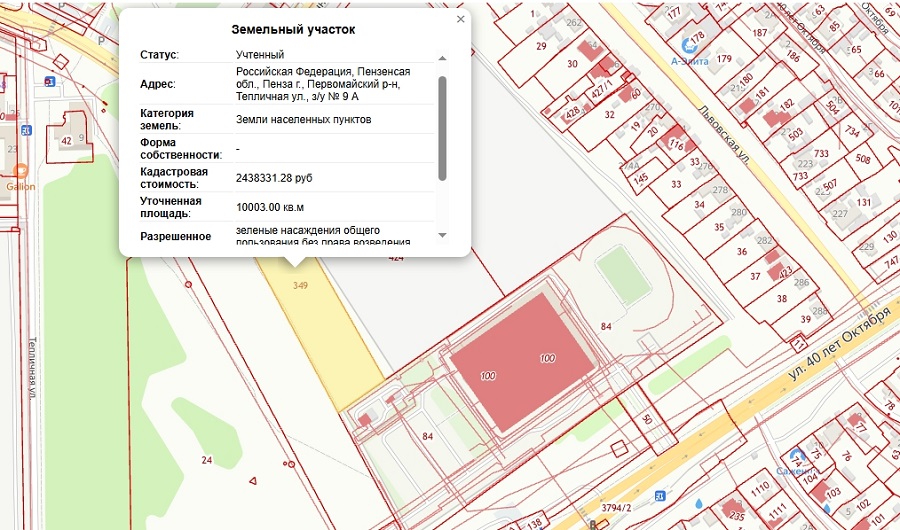Click the vertical Тепличная ул. street label

click(x=32, y=368)
